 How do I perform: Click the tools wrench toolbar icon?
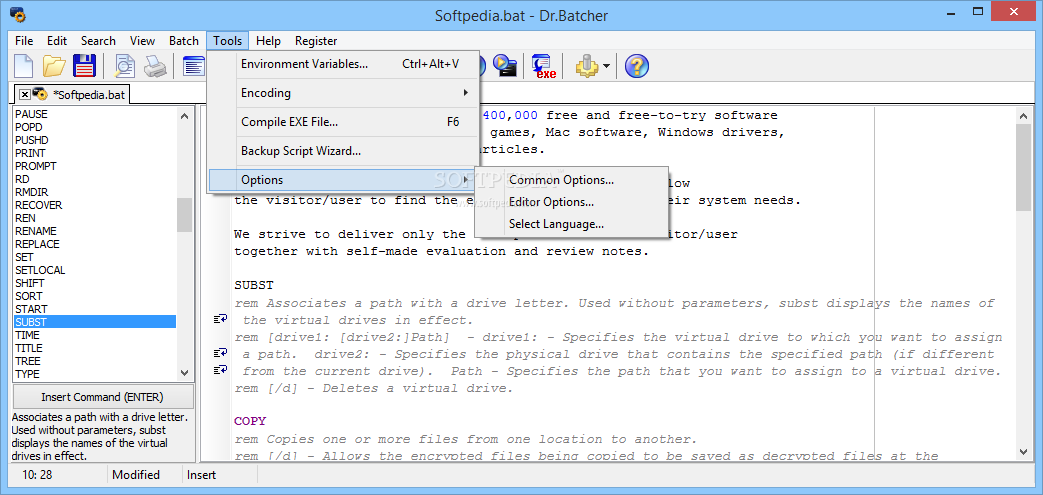tap(587, 65)
